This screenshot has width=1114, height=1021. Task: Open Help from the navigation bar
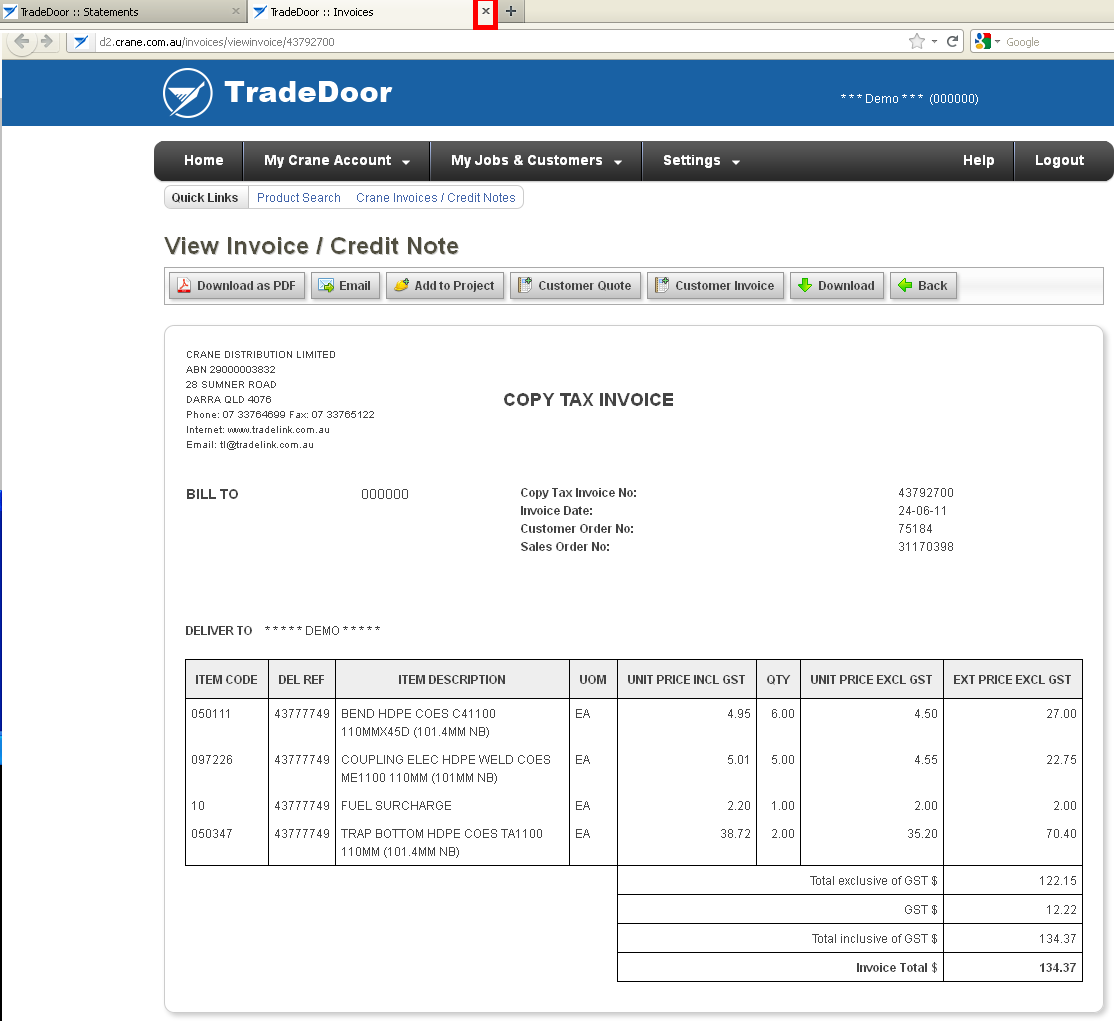(978, 161)
